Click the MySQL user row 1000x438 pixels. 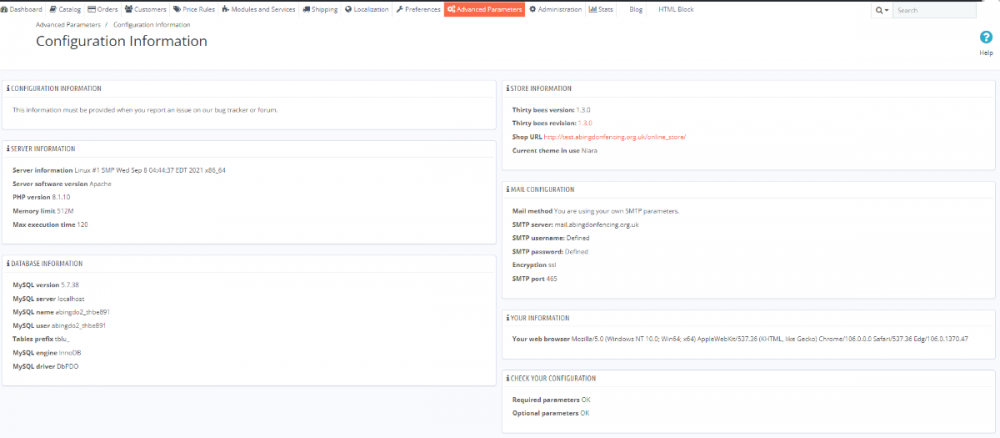[59, 325]
